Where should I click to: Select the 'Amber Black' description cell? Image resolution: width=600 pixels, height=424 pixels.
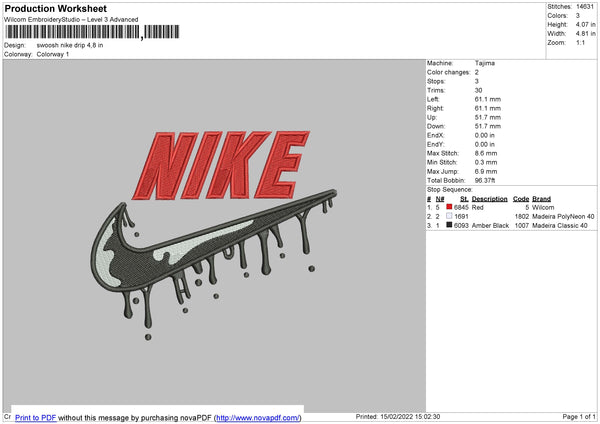pos(490,226)
